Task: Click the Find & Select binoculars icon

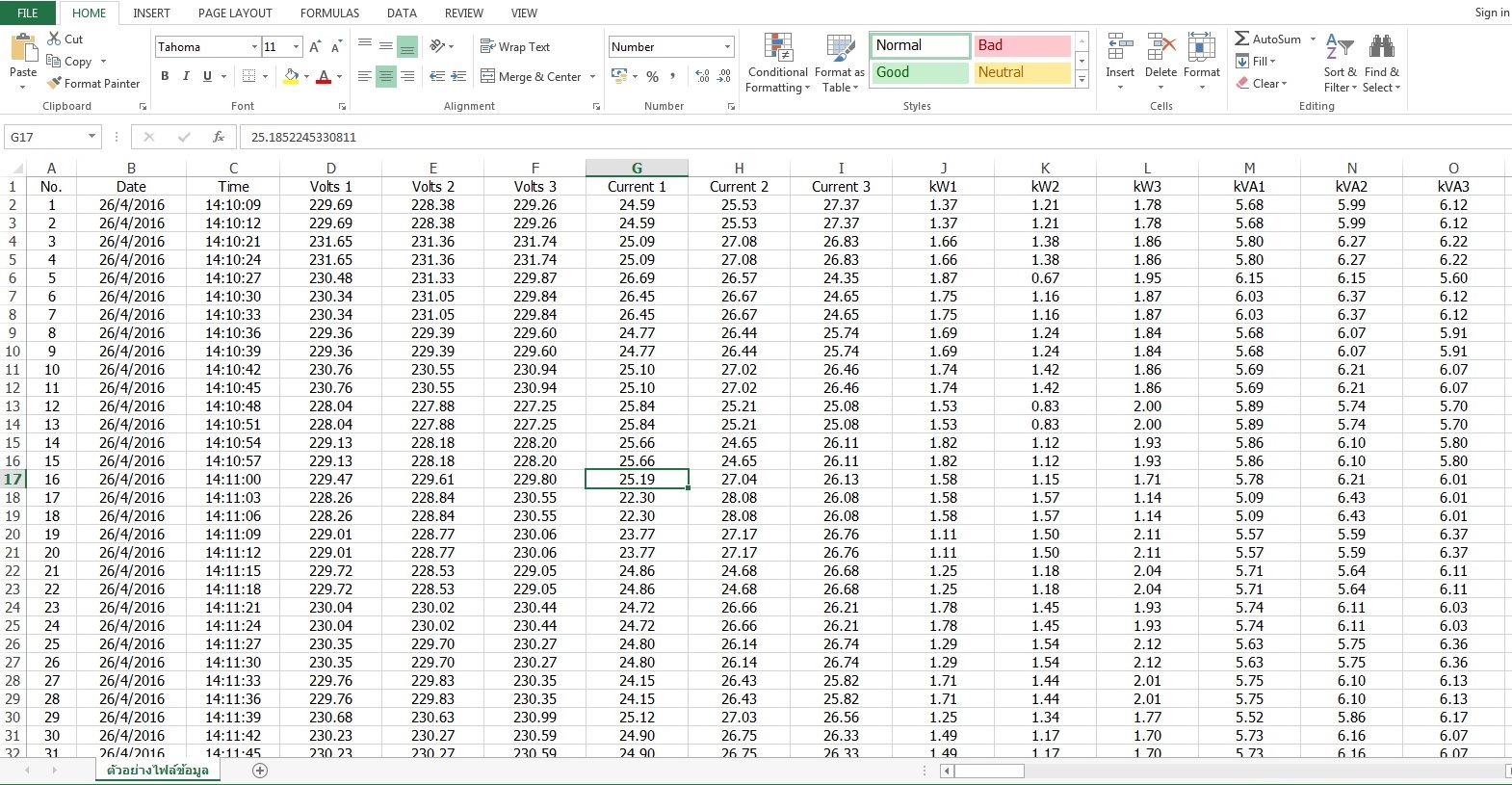Action: tap(1381, 48)
